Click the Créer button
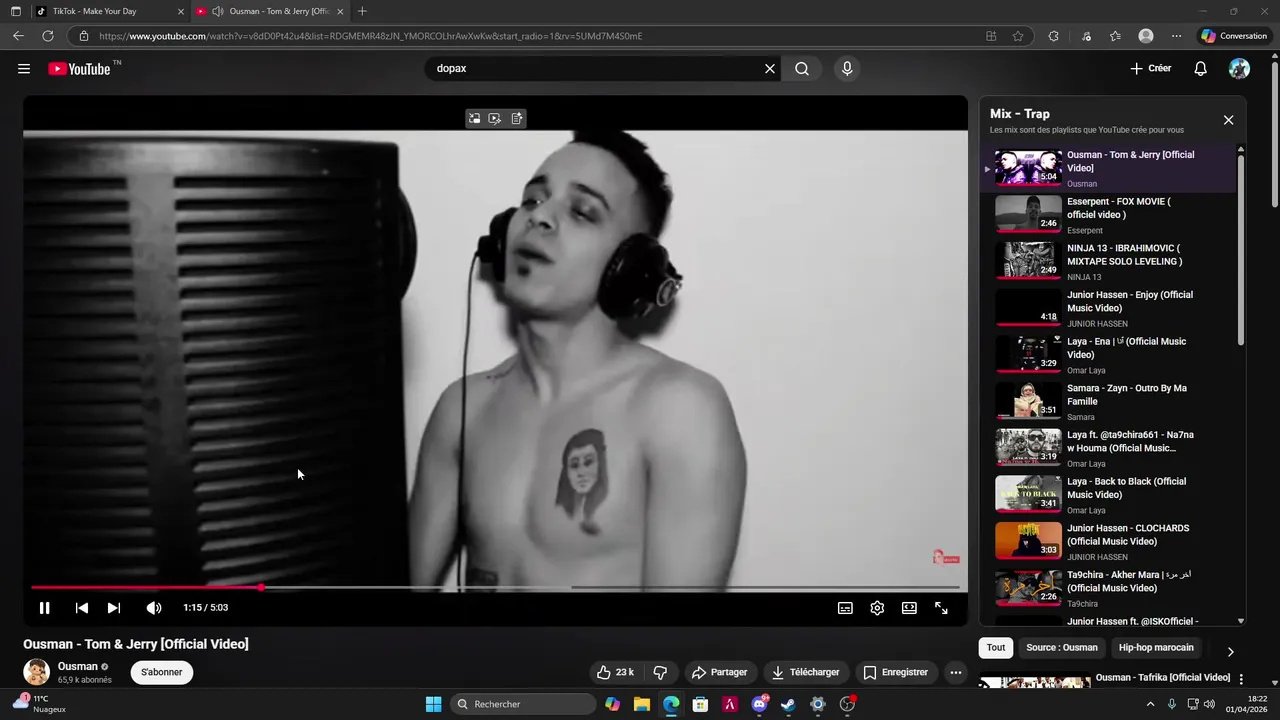 tap(1150, 69)
